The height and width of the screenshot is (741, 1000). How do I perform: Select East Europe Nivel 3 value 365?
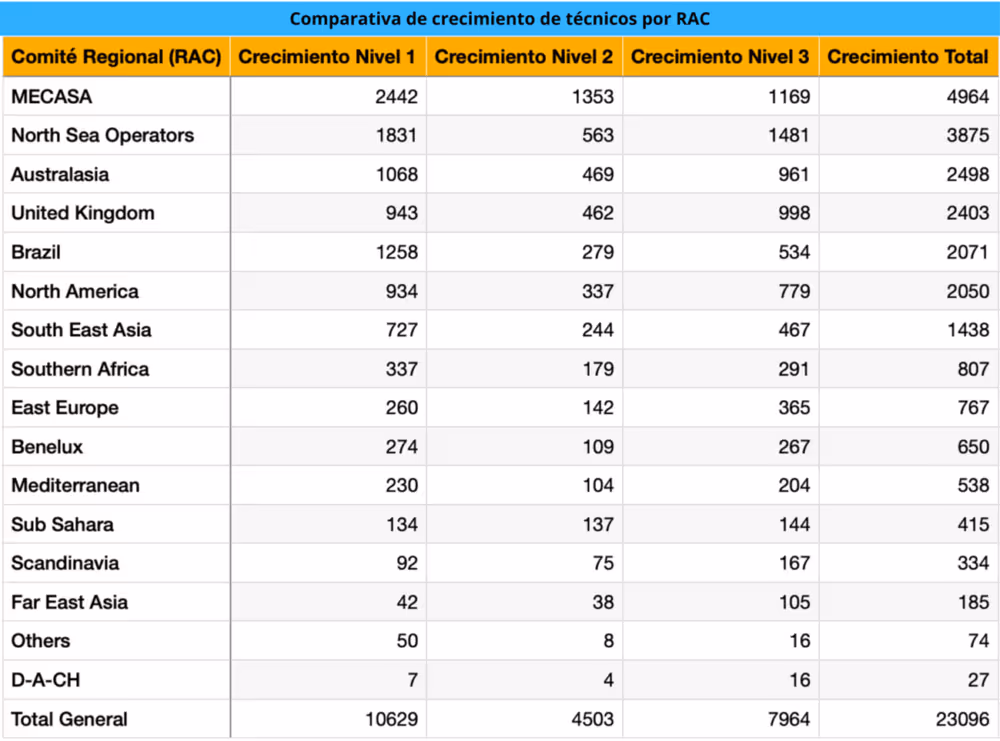coord(794,407)
